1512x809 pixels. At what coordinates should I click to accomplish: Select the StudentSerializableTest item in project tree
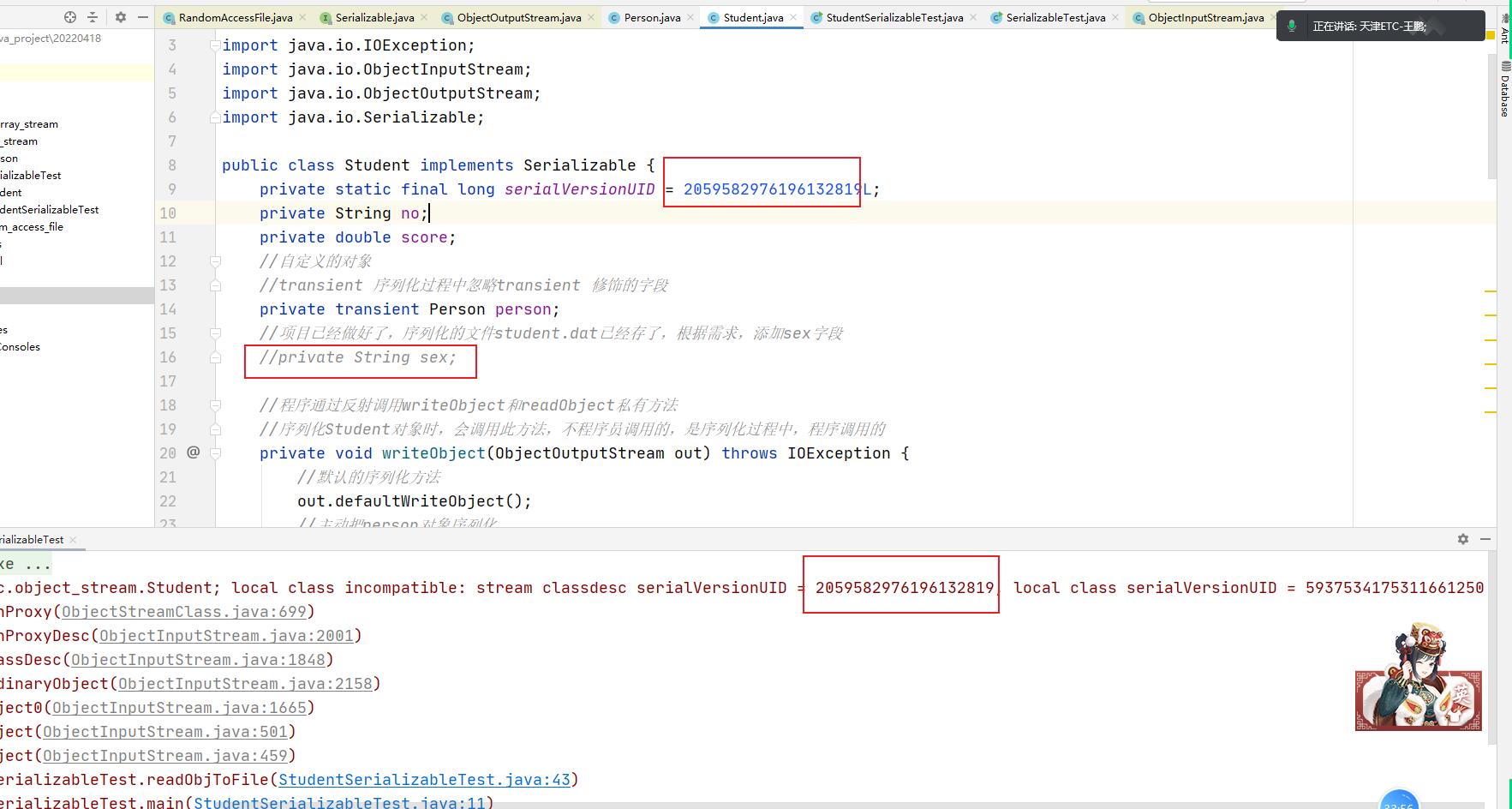[50, 210]
